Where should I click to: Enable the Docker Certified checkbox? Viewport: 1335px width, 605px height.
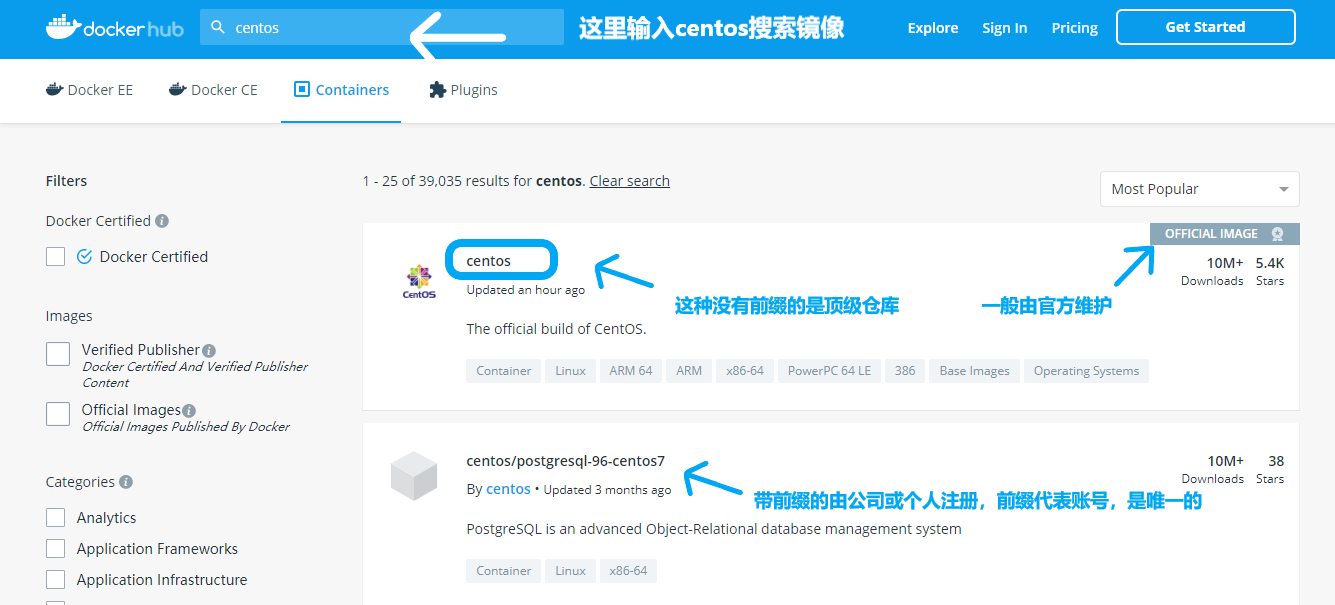point(56,257)
